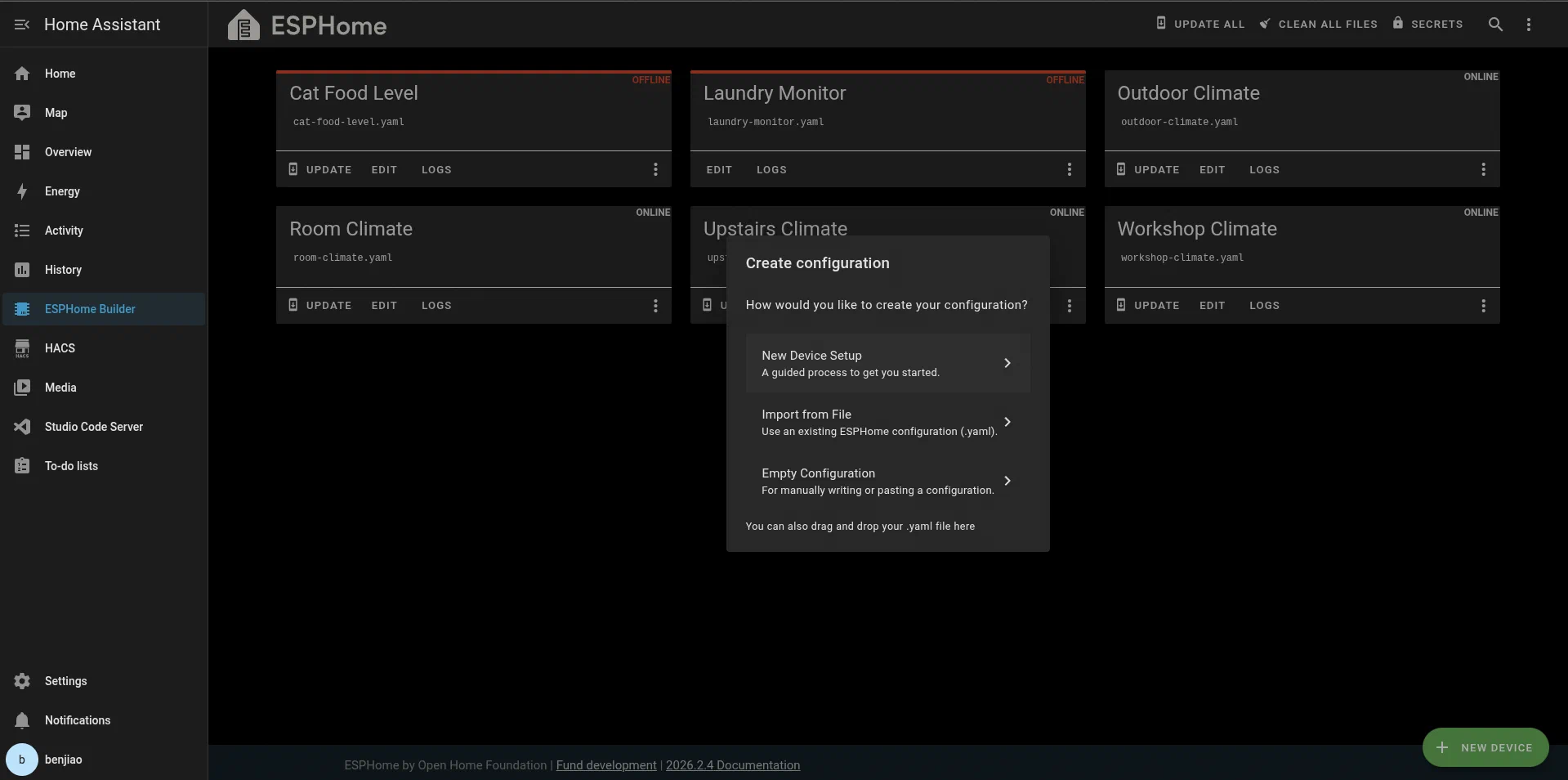Open the Secrets editor
Screen dimensions: 1568x780
(x=1427, y=24)
